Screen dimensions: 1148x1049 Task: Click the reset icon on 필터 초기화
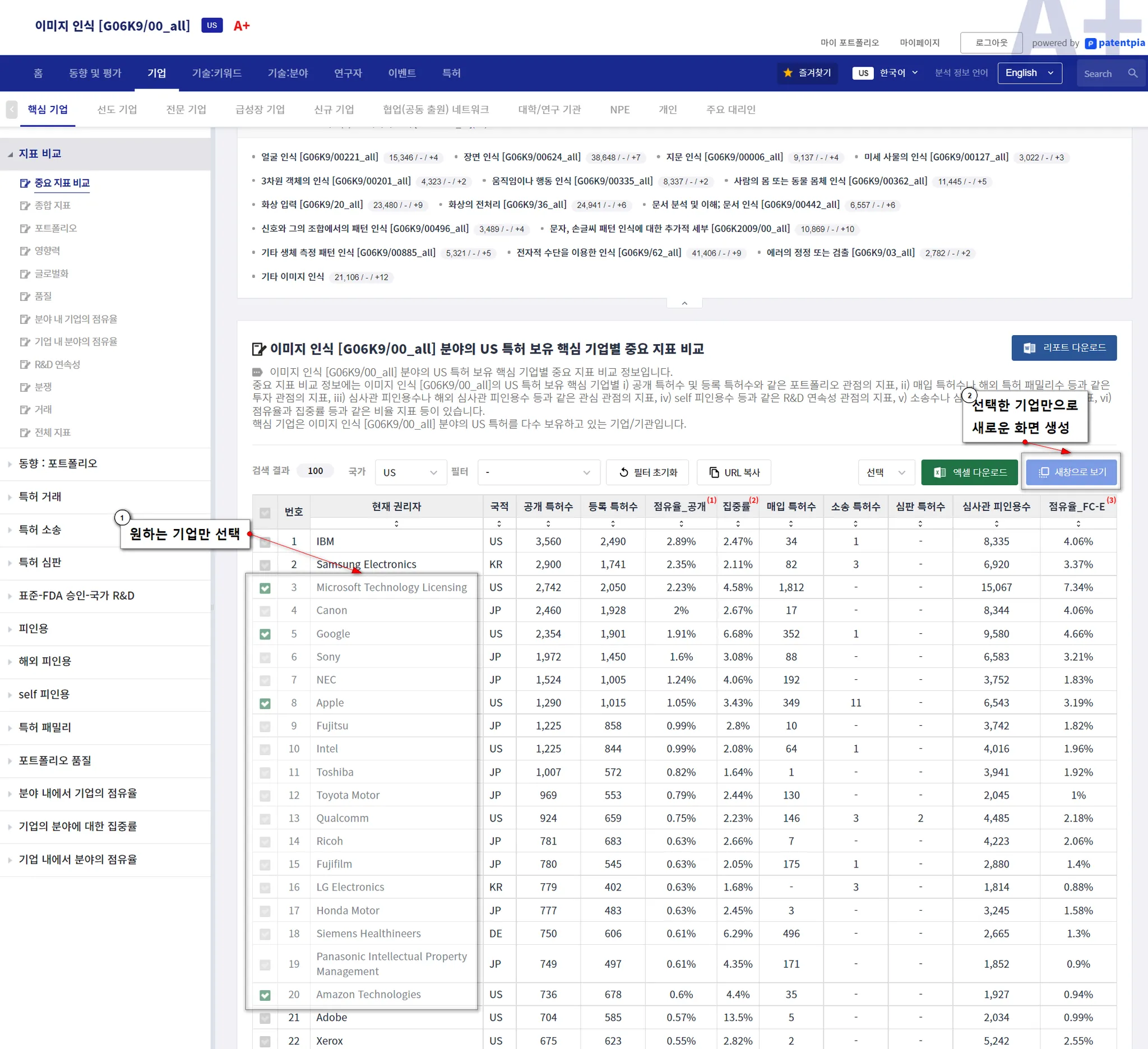point(624,472)
